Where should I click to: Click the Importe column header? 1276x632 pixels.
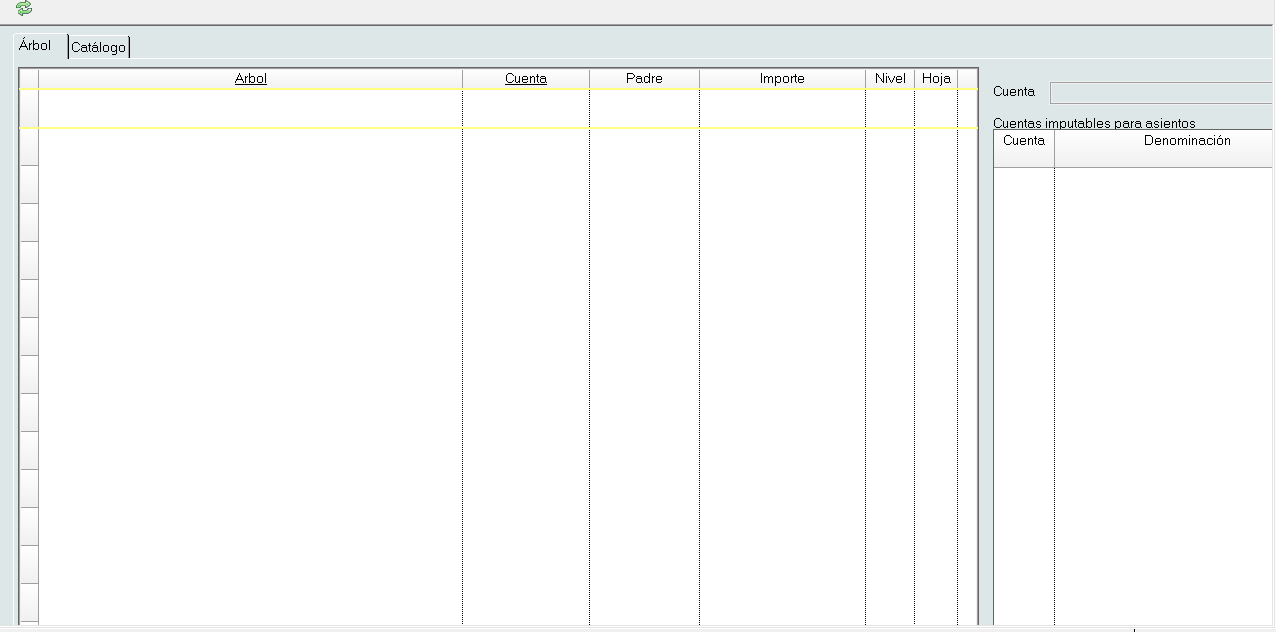click(x=781, y=78)
